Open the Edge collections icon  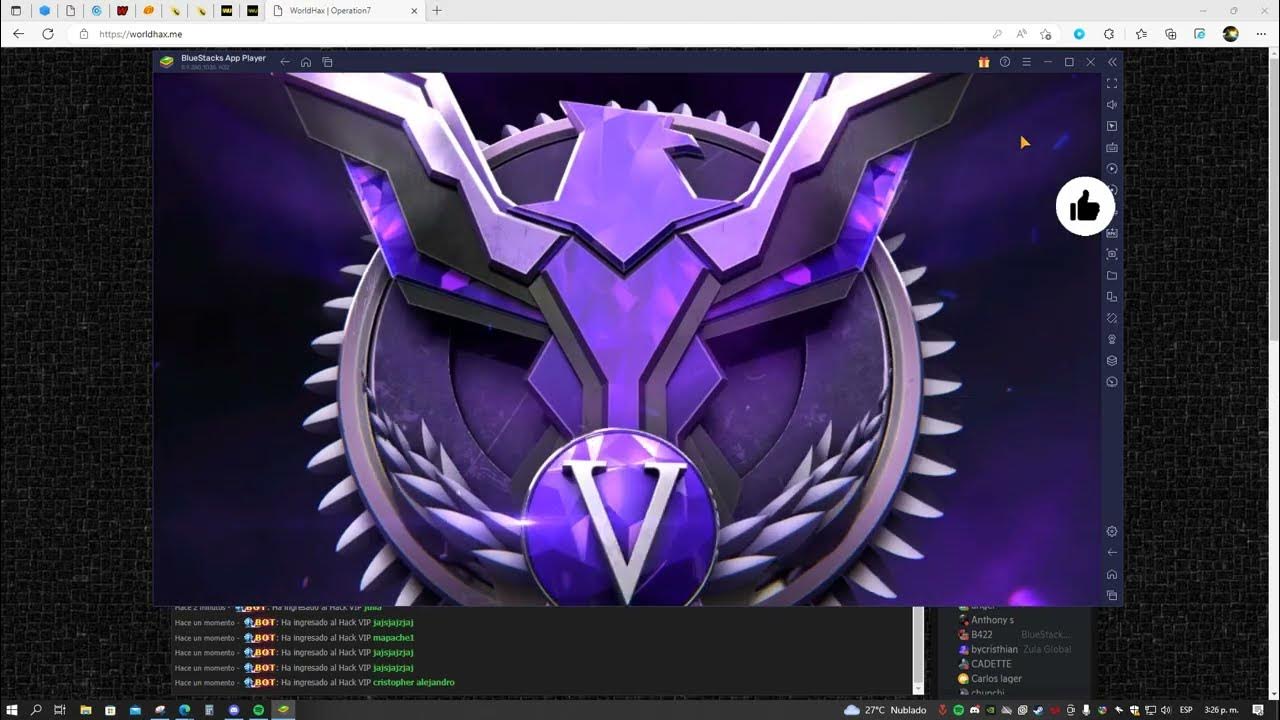(1171, 34)
